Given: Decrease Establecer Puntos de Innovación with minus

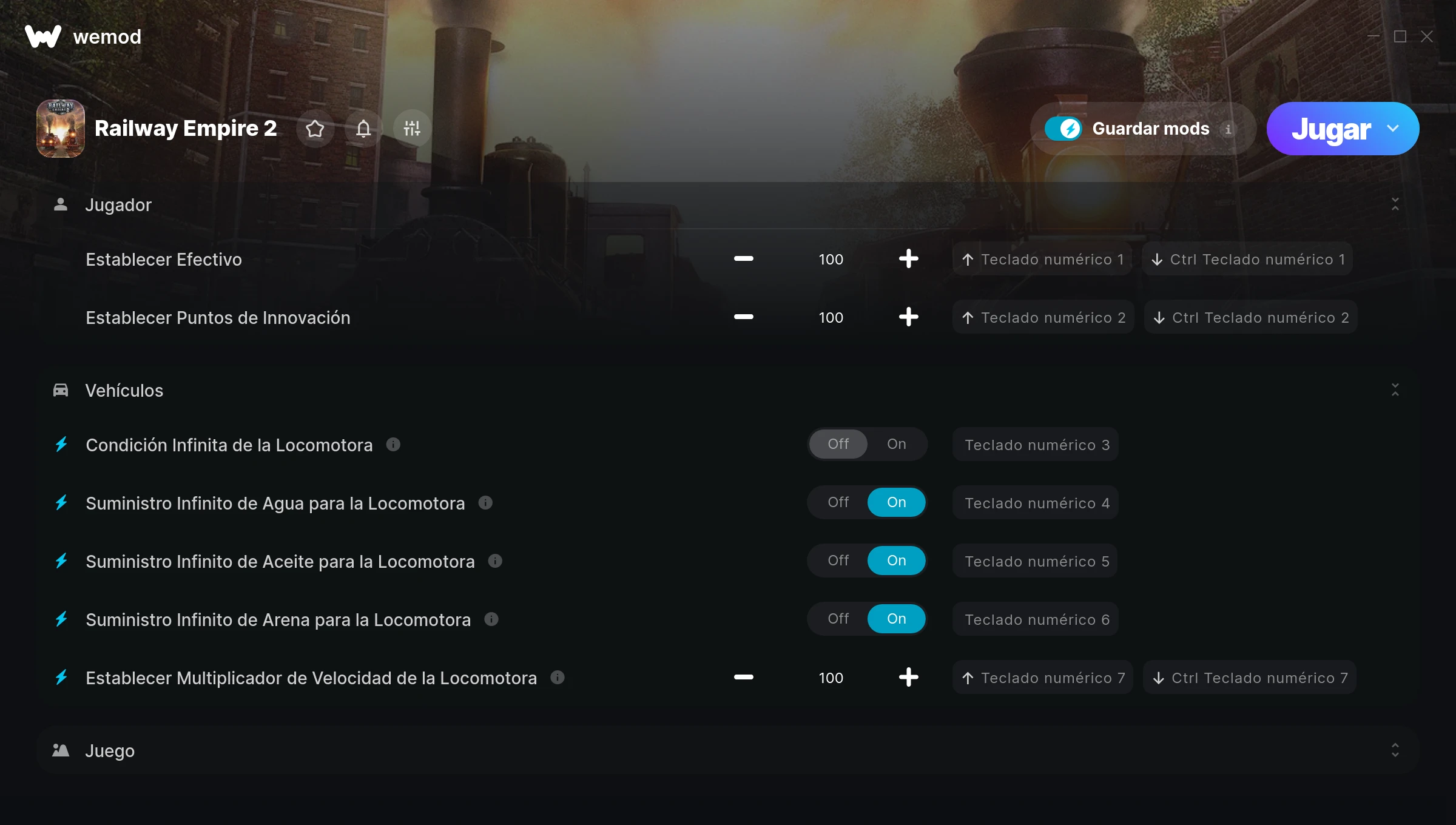Looking at the screenshot, I should (x=744, y=317).
